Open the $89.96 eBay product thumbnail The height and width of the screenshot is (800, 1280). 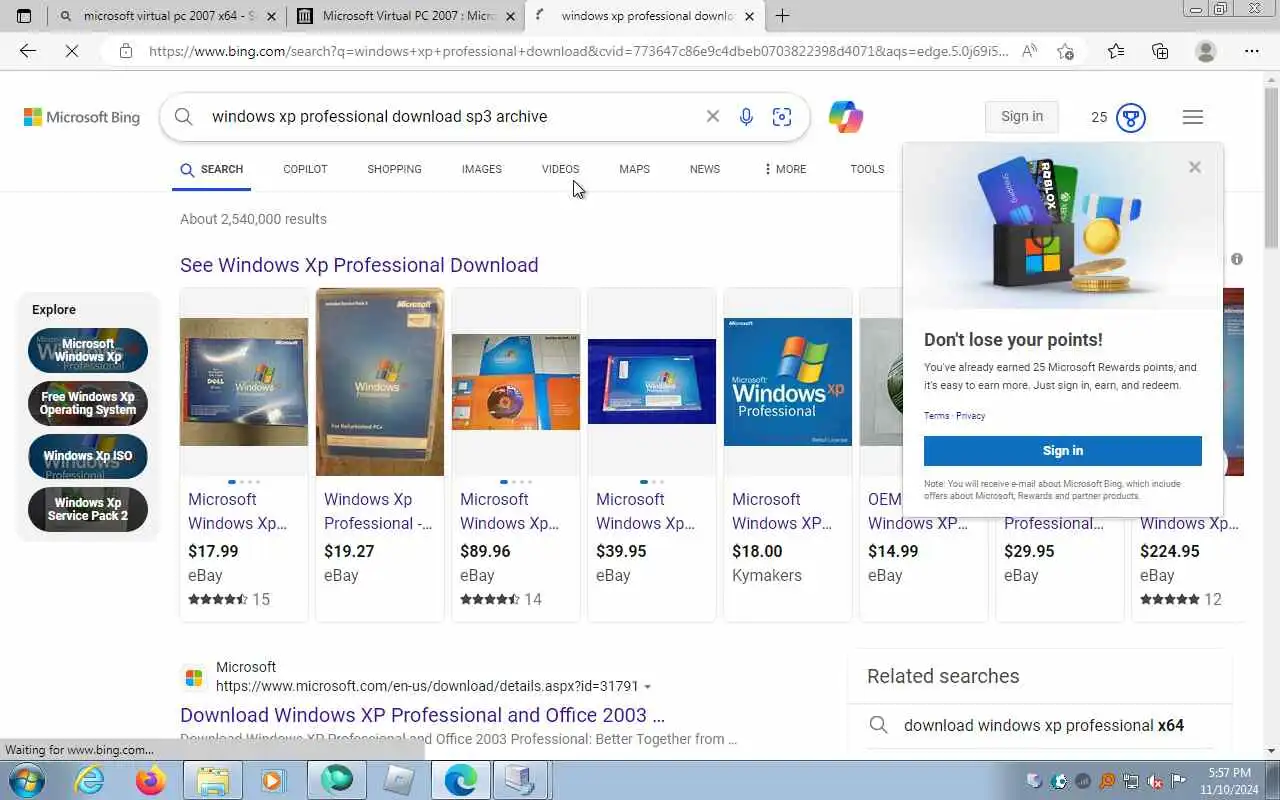pyautogui.click(x=516, y=382)
